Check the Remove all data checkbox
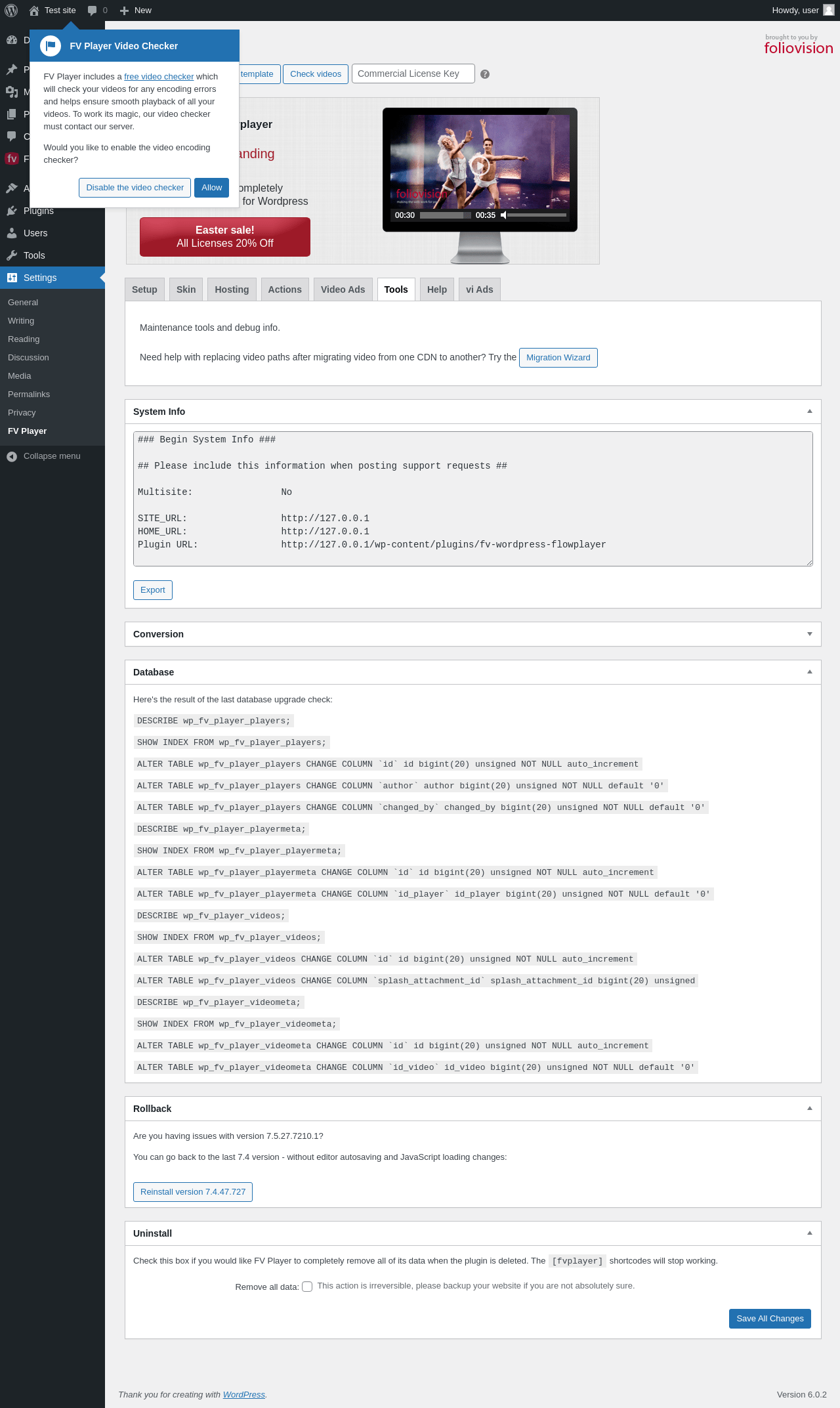The image size is (840, 1408). [307, 1287]
